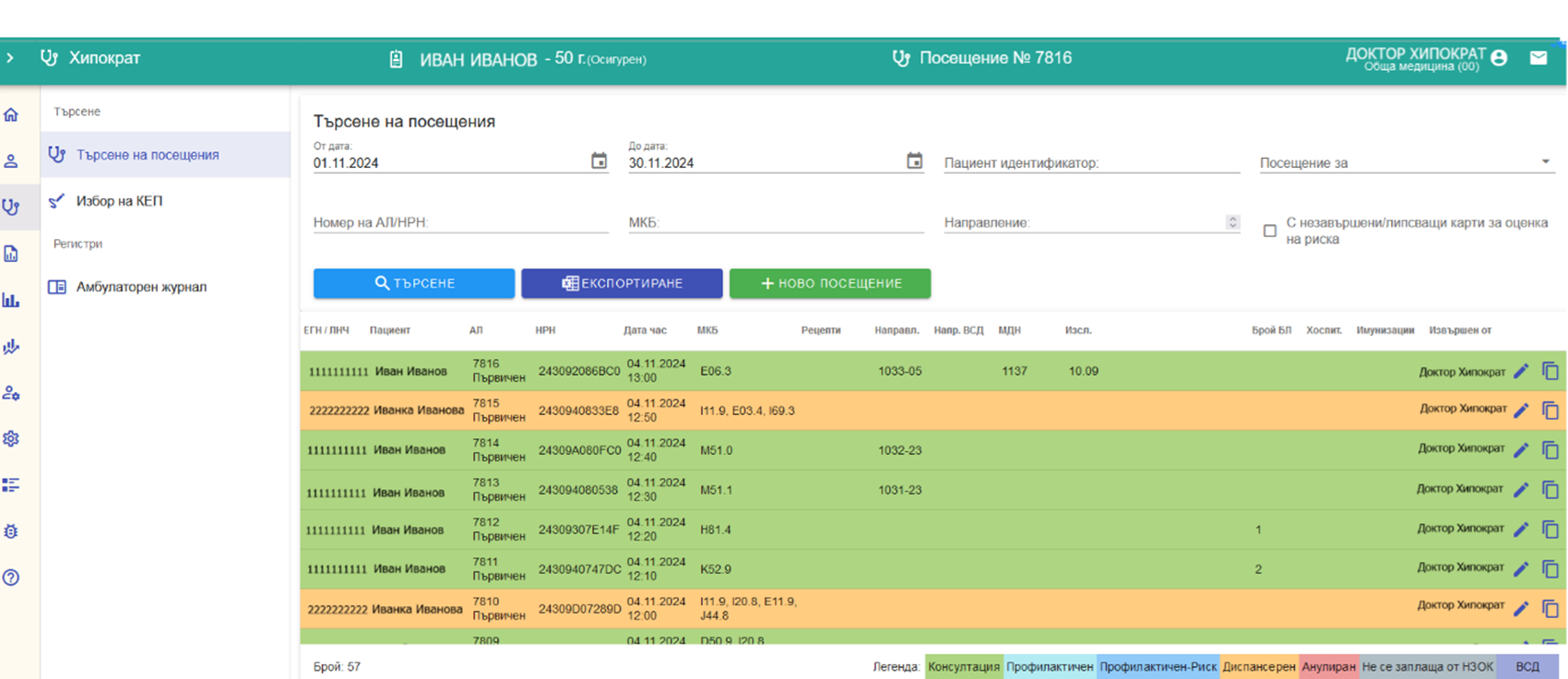This screenshot has height=679, width=1568.
Task: Click the Анулиран legend swatch
Action: [x=1329, y=667]
